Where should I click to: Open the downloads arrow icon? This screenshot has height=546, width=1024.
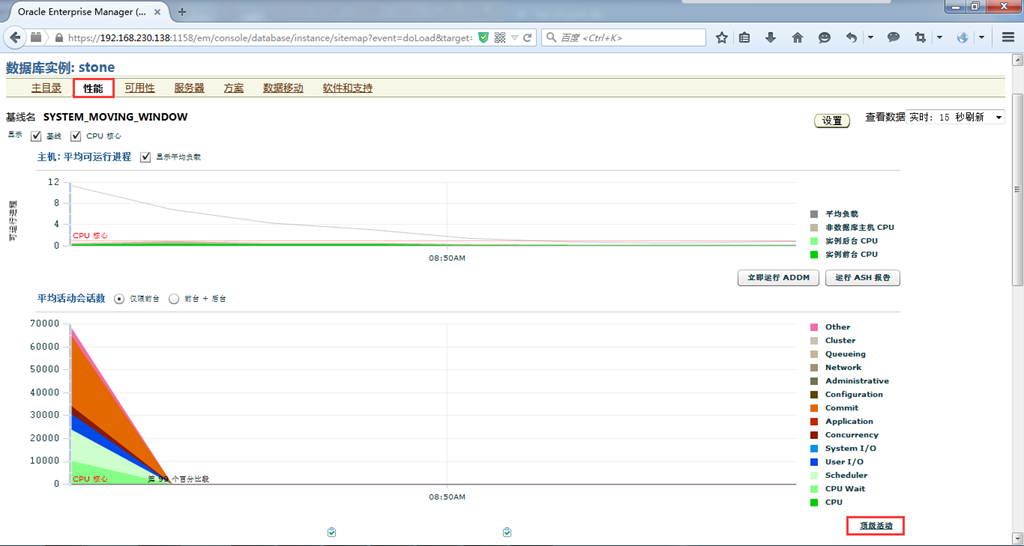click(x=771, y=37)
